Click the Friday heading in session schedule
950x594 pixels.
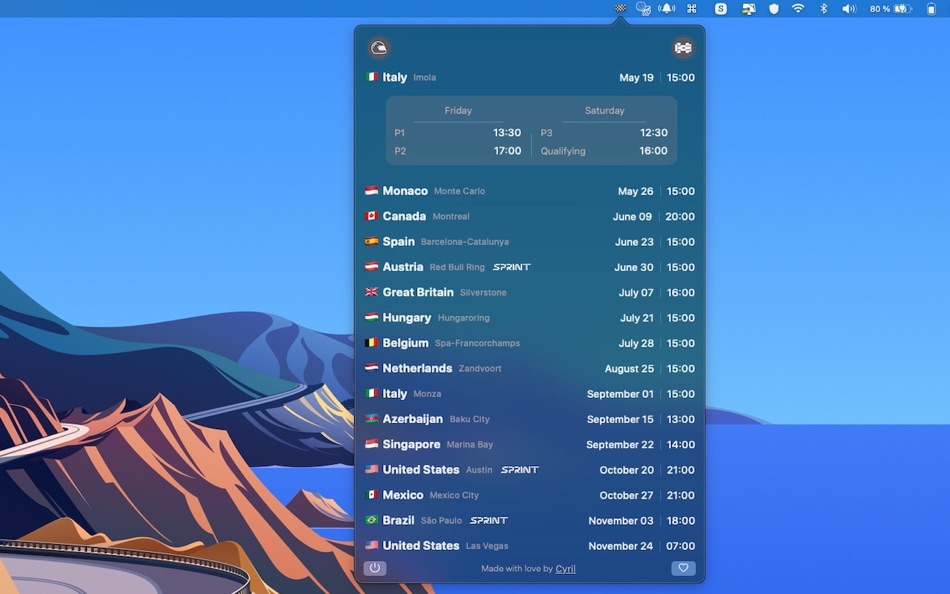tap(458, 110)
